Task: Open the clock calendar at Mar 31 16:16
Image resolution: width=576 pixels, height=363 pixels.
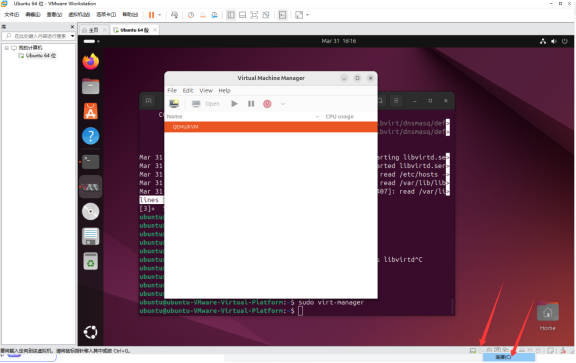Action: (339, 41)
